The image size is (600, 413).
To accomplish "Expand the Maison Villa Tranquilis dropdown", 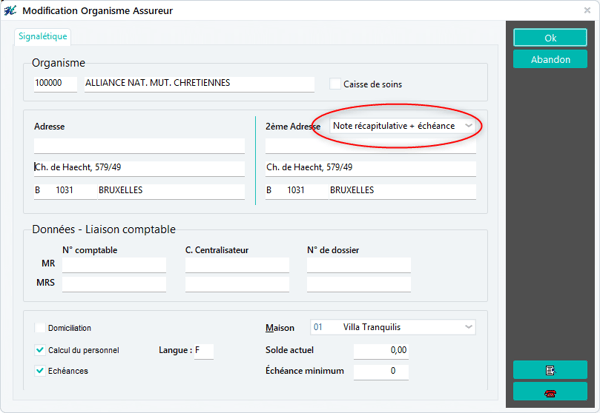I will pyautogui.click(x=392, y=327).
